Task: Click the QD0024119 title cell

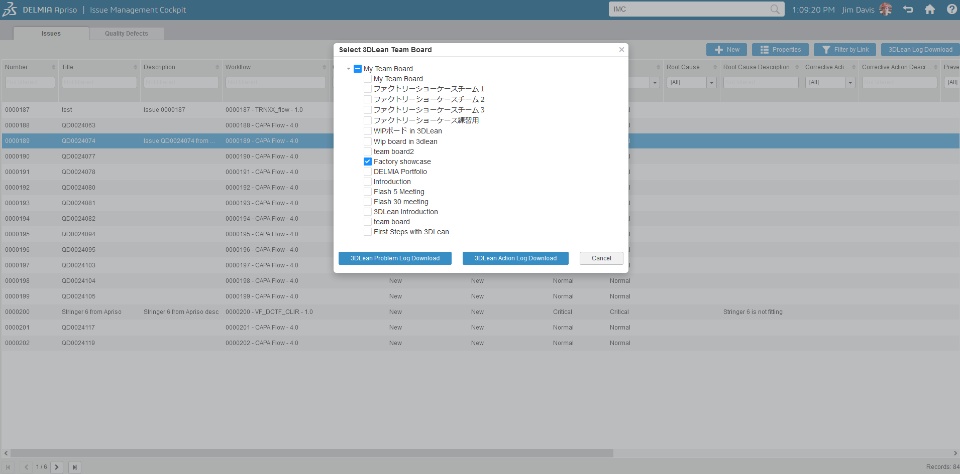Action: tap(78, 343)
